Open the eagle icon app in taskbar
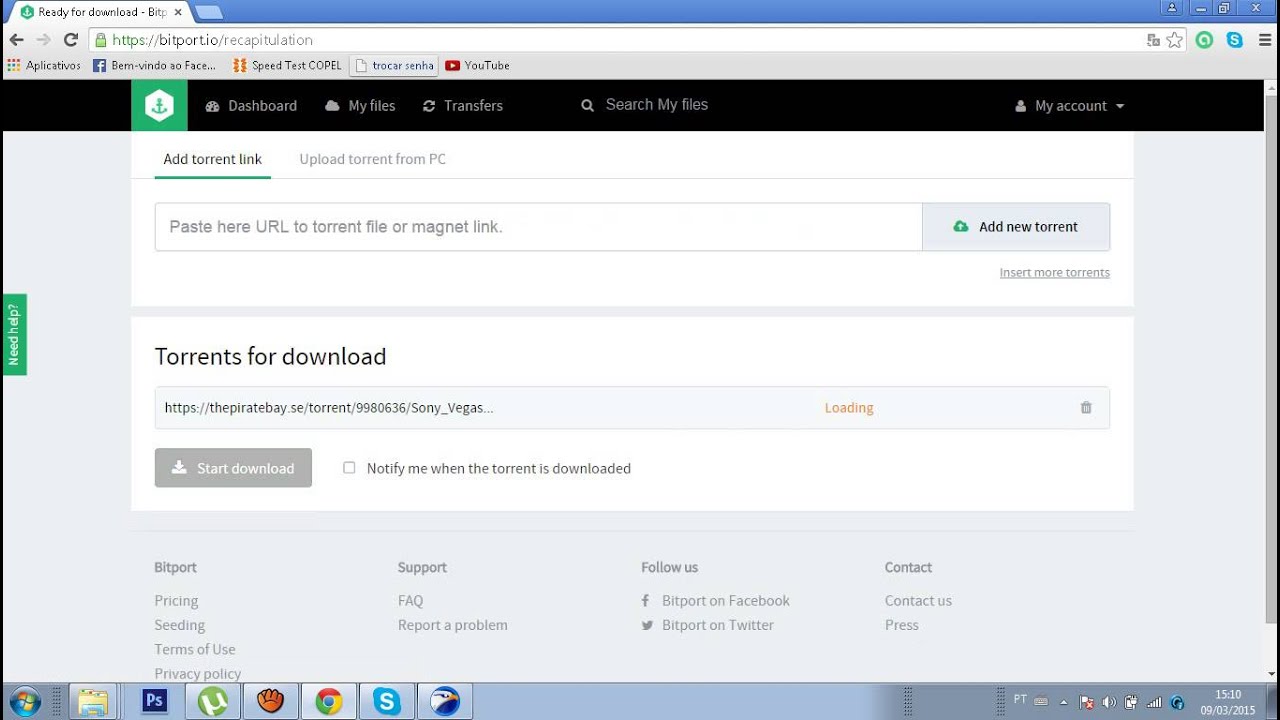 (445, 701)
